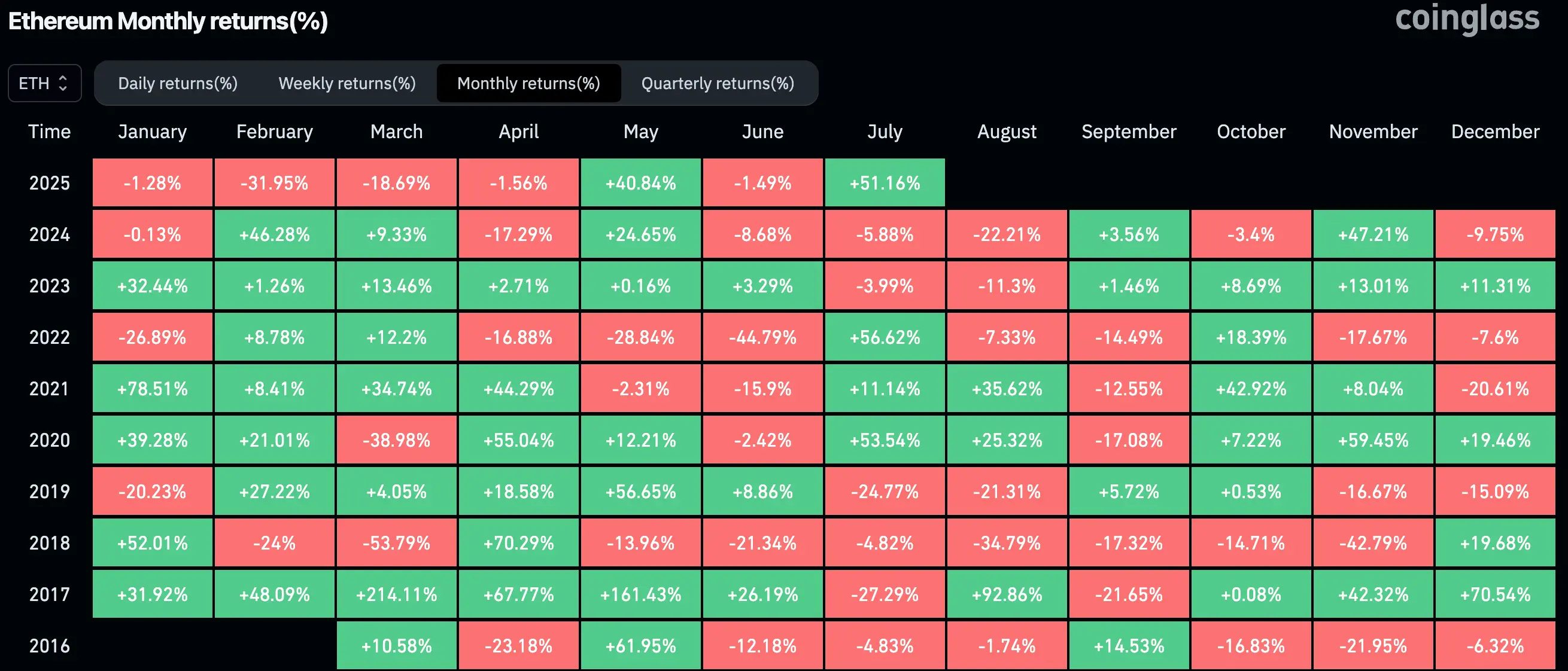Switch to Weekly returns(%) view
This screenshot has height=671, width=1568.
click(347, 83)
